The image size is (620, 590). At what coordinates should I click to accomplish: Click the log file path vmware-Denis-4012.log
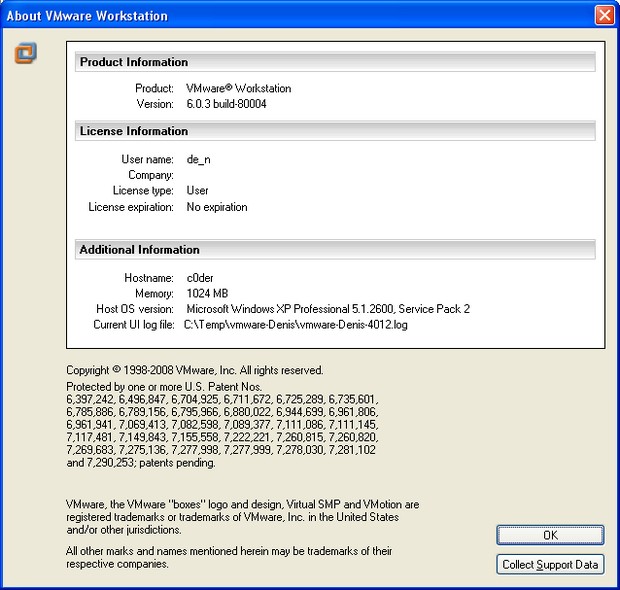click(x=296, y=325)
